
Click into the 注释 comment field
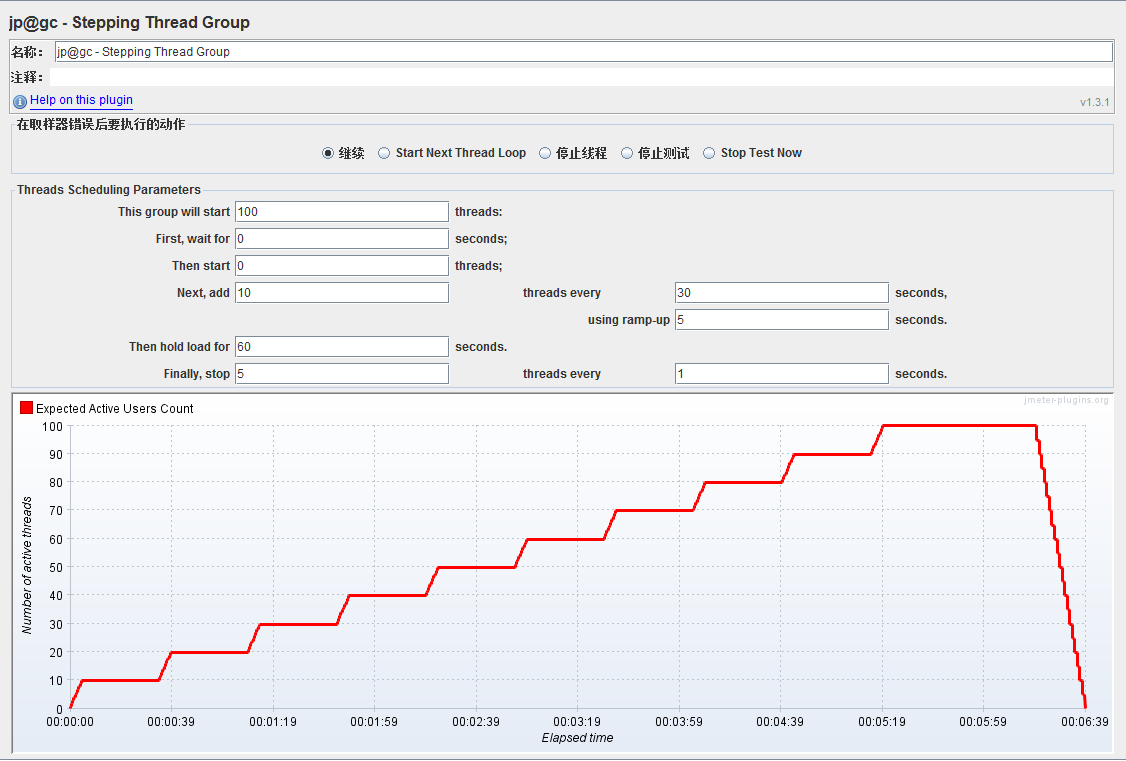[582, 77]
